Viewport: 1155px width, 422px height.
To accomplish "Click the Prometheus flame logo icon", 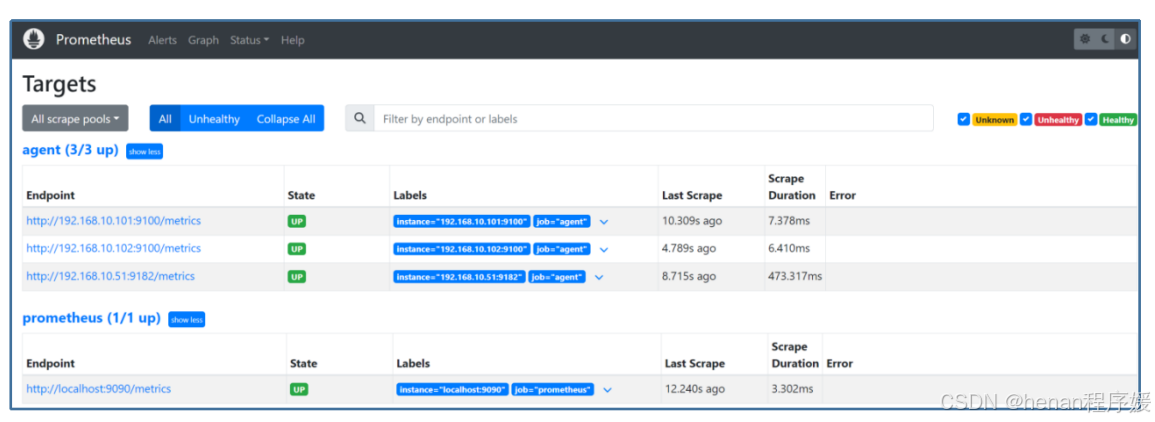I will (34, 39).
